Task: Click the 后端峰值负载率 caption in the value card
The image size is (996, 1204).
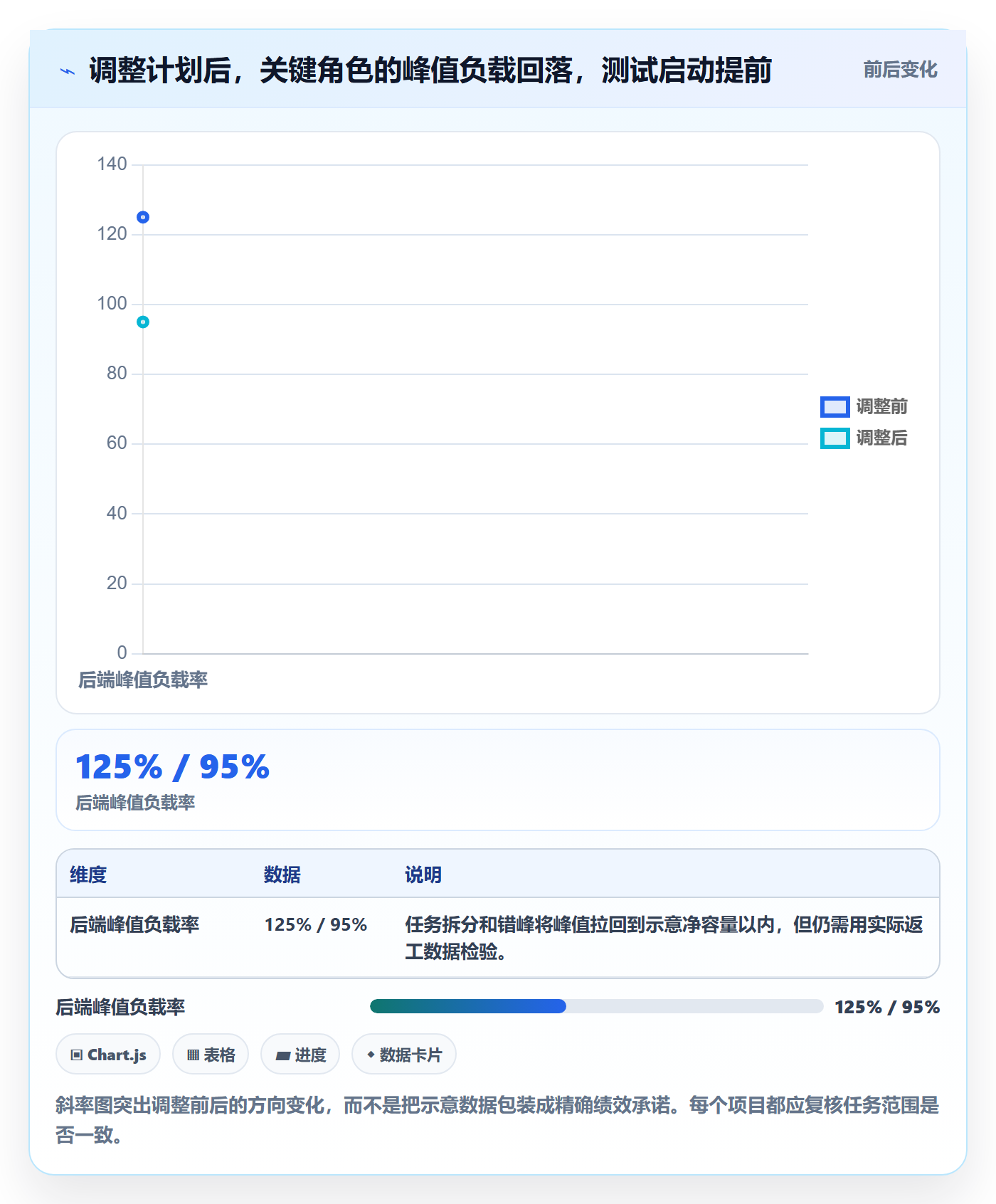Action: [135, 803]
